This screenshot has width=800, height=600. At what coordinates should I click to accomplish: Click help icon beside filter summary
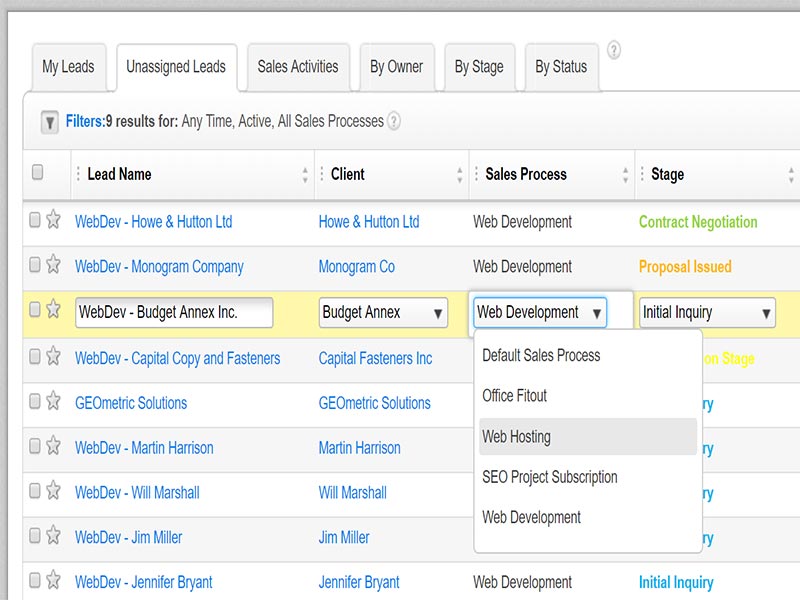(x=394, y=121)
